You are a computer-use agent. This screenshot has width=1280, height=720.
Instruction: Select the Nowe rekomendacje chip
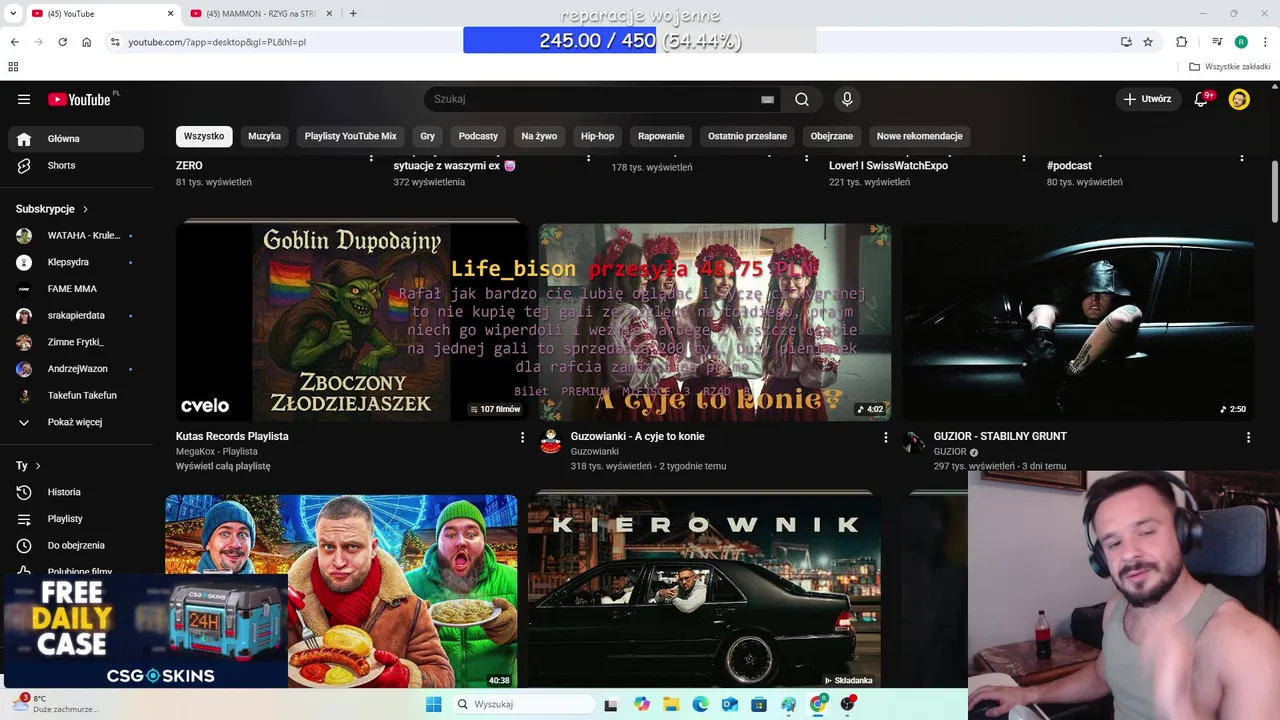(x=919, y=136)
